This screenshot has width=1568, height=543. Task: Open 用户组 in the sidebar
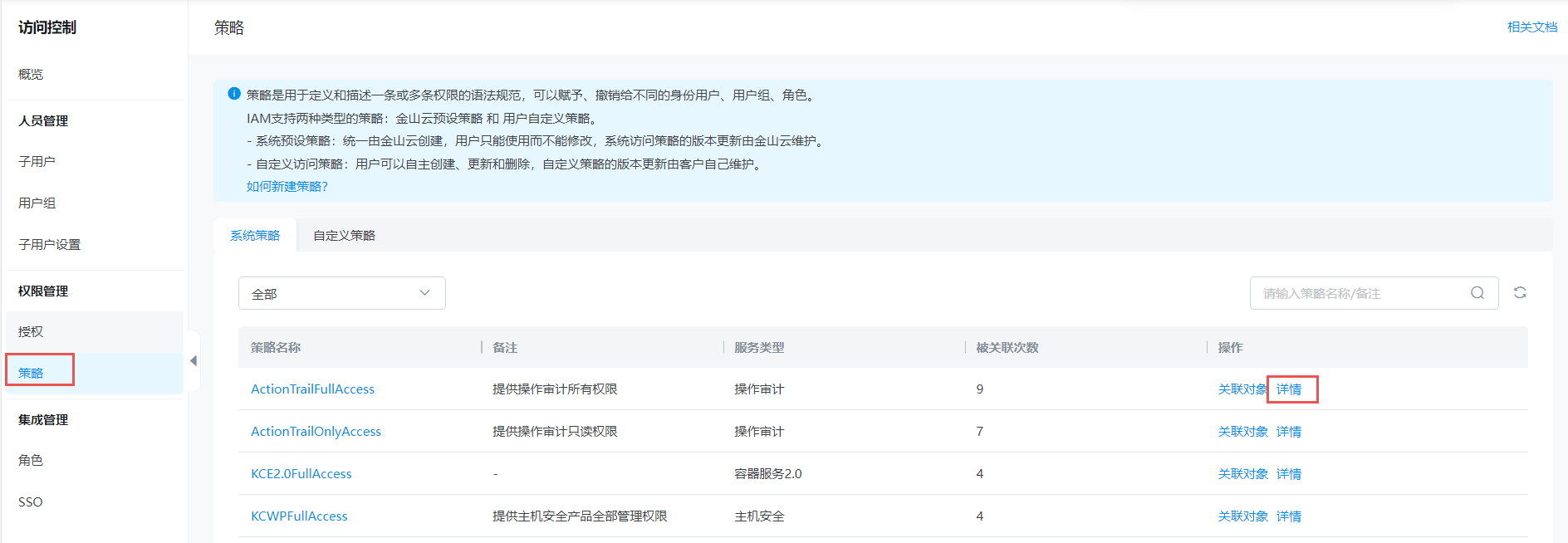click(37, 203)
